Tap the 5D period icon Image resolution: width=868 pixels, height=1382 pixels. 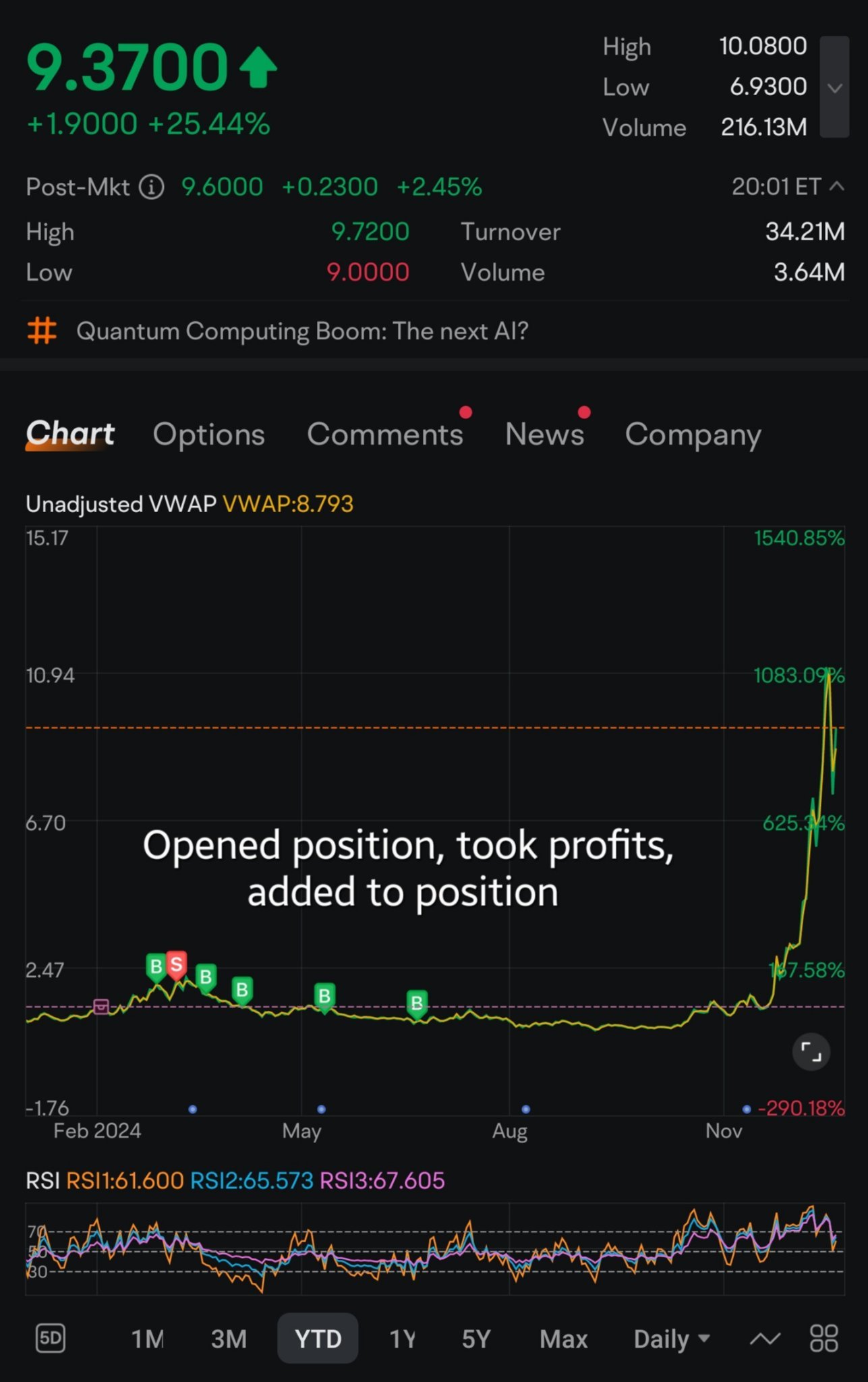(51, 1338)
